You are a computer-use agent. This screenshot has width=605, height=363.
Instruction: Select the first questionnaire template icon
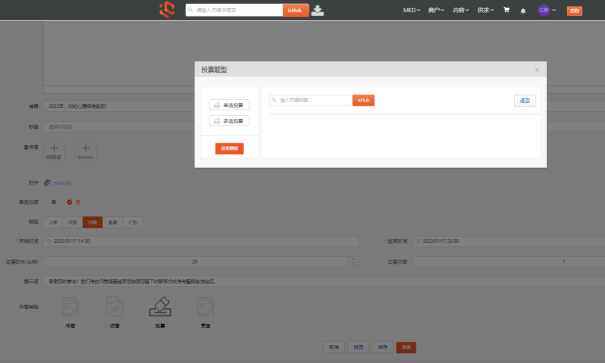(x=70, y=307)
